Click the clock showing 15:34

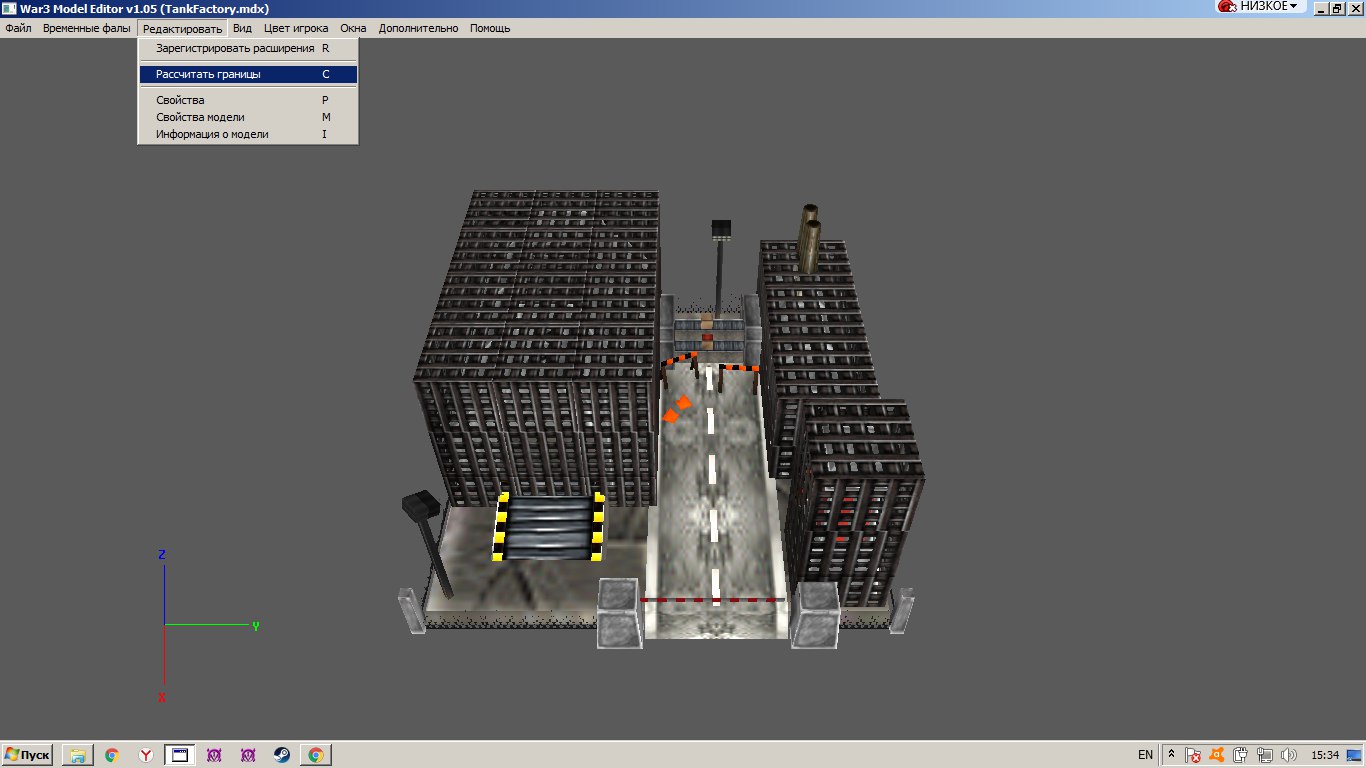1325,755
